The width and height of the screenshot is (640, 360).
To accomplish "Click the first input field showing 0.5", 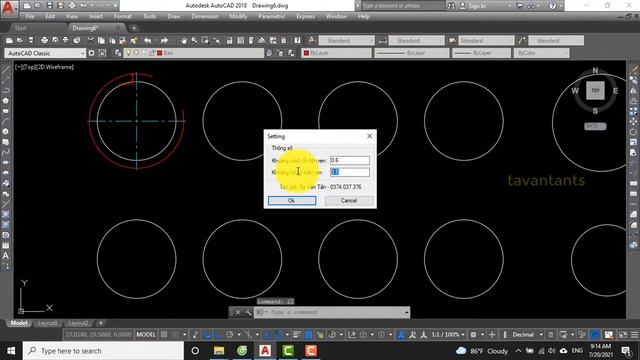I will pos(350,160).
